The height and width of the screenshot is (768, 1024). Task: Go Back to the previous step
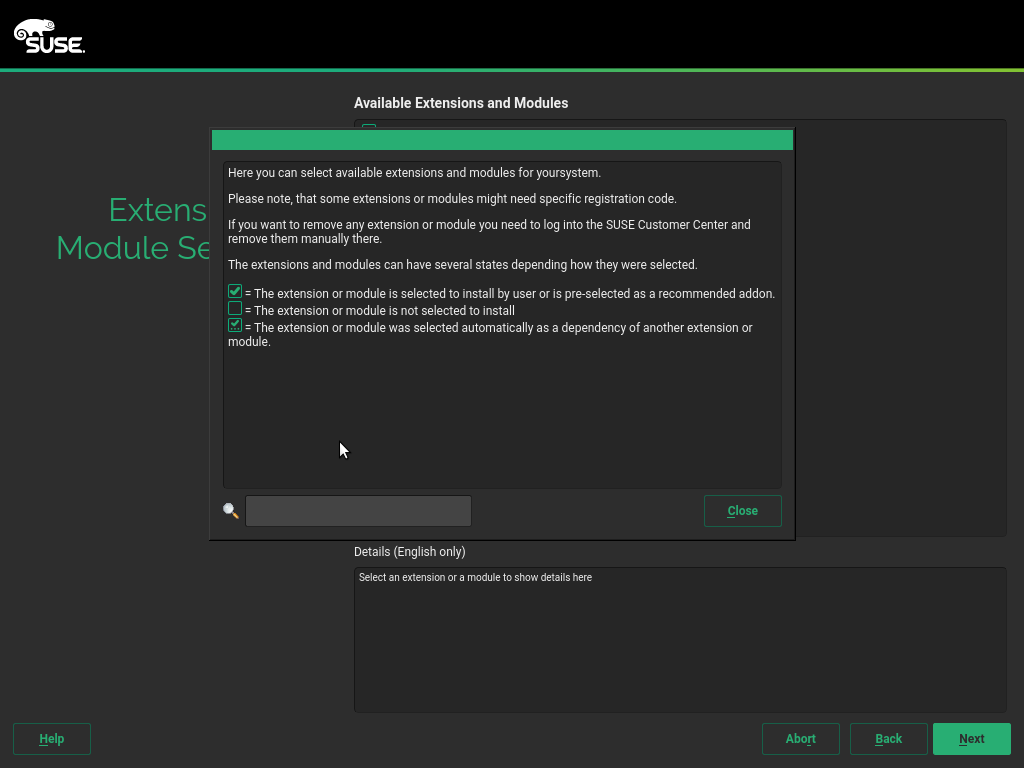tap(888, 739)
